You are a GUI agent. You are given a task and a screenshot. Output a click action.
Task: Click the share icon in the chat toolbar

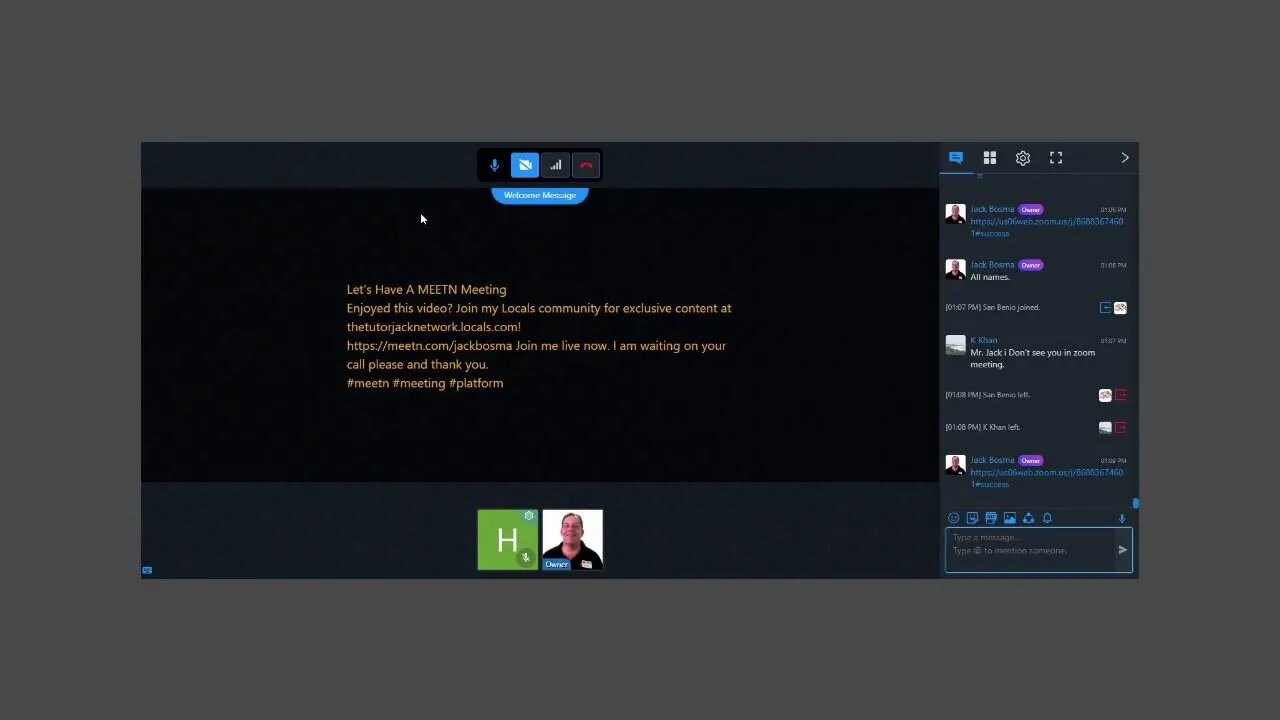[x=1028, y=518]
